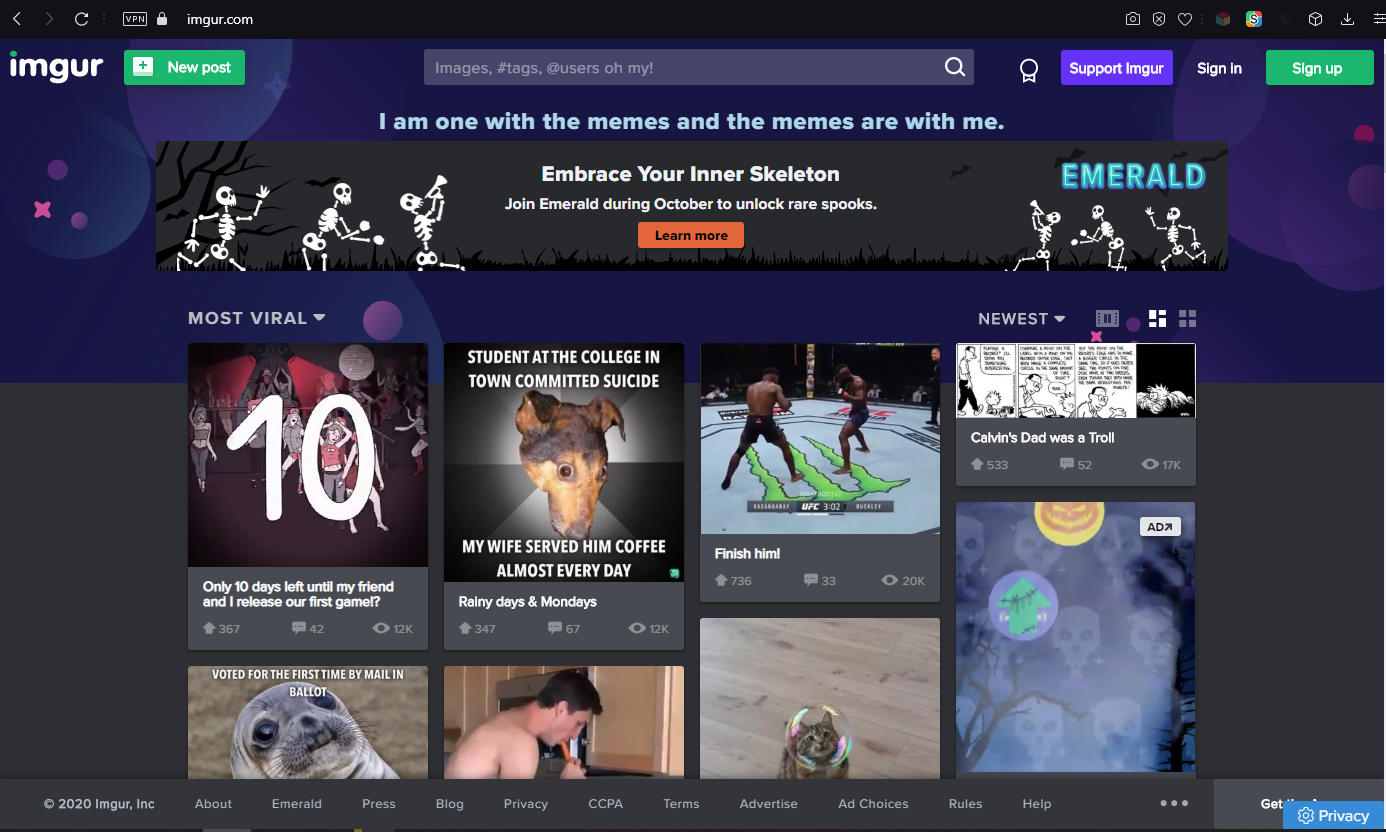Viewport: 1386px width, 832px height.
Task: Switch to uniform grid layout view
Action: (1187, 318)
